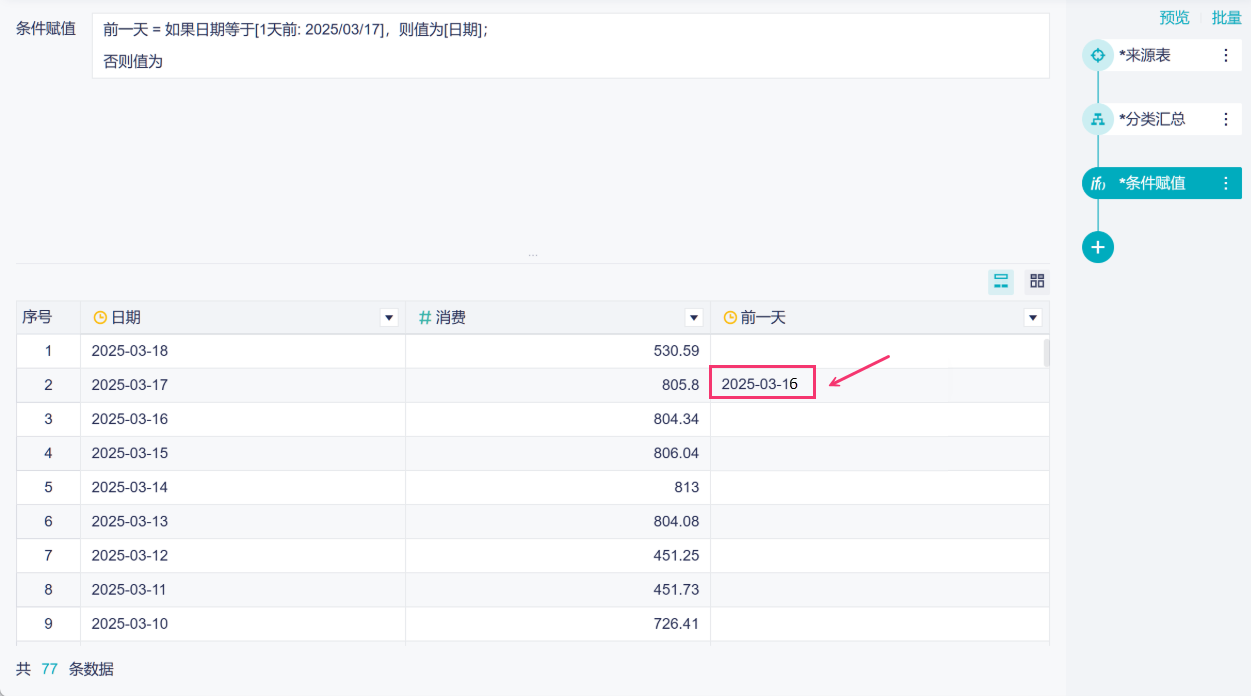This screenshot has width=1251, height=696.
Task: Click the clock icon in 日期 header
Action: click(x=100, y=318)
